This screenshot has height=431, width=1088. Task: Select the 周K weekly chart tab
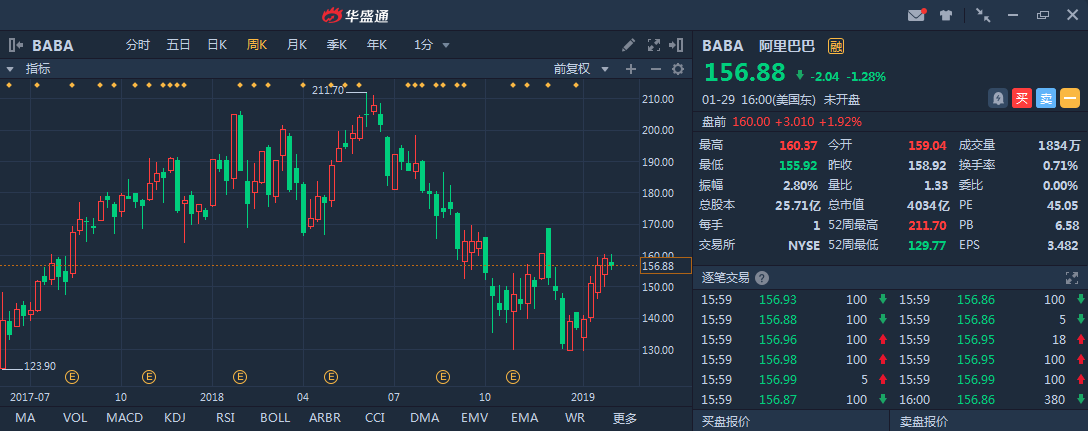(257, 45)
